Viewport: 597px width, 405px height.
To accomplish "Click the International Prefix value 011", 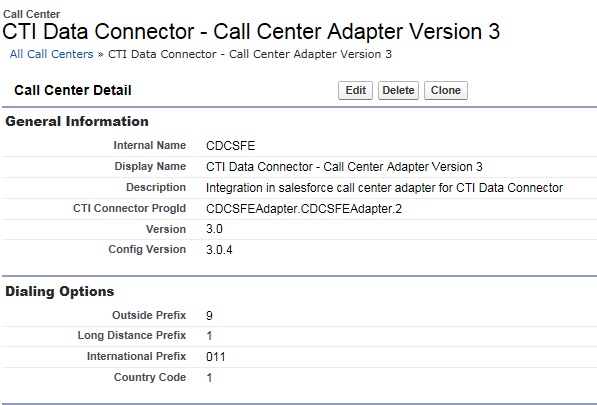I will [x=216, y=357].
